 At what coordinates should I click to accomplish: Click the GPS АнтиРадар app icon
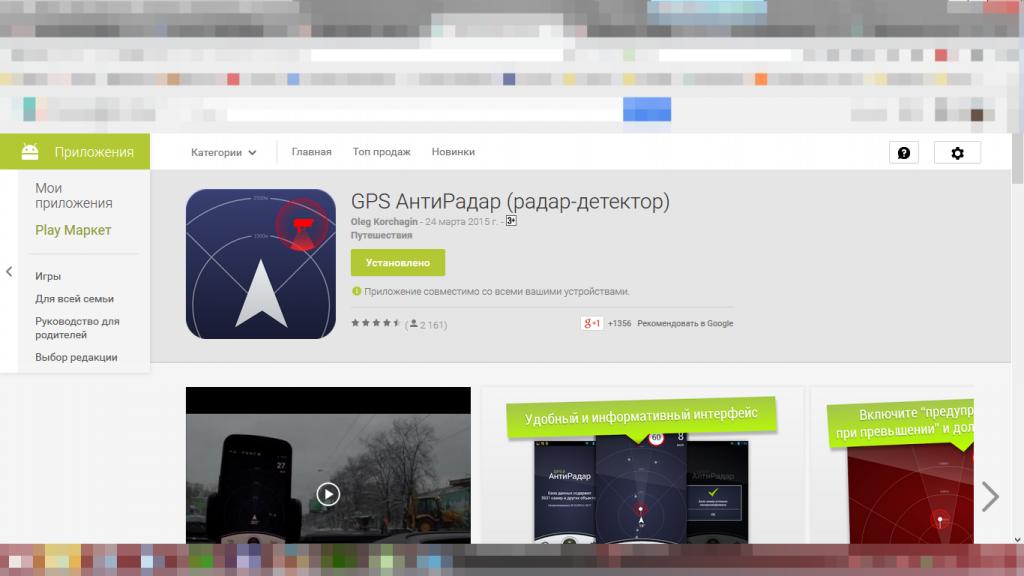(261, 264)
